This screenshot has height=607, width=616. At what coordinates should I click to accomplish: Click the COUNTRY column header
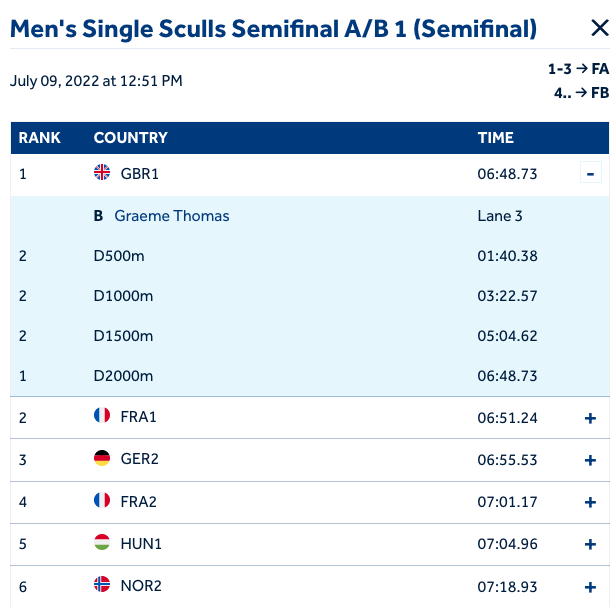pyautogui.click(x=130, y=138)
